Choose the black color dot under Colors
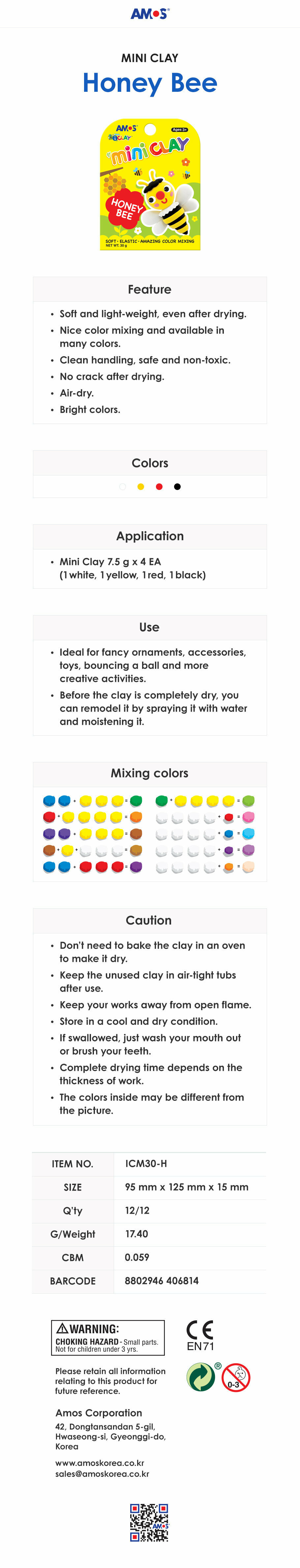The width and height of the screenshot is (300, 1568). [177, 486]
